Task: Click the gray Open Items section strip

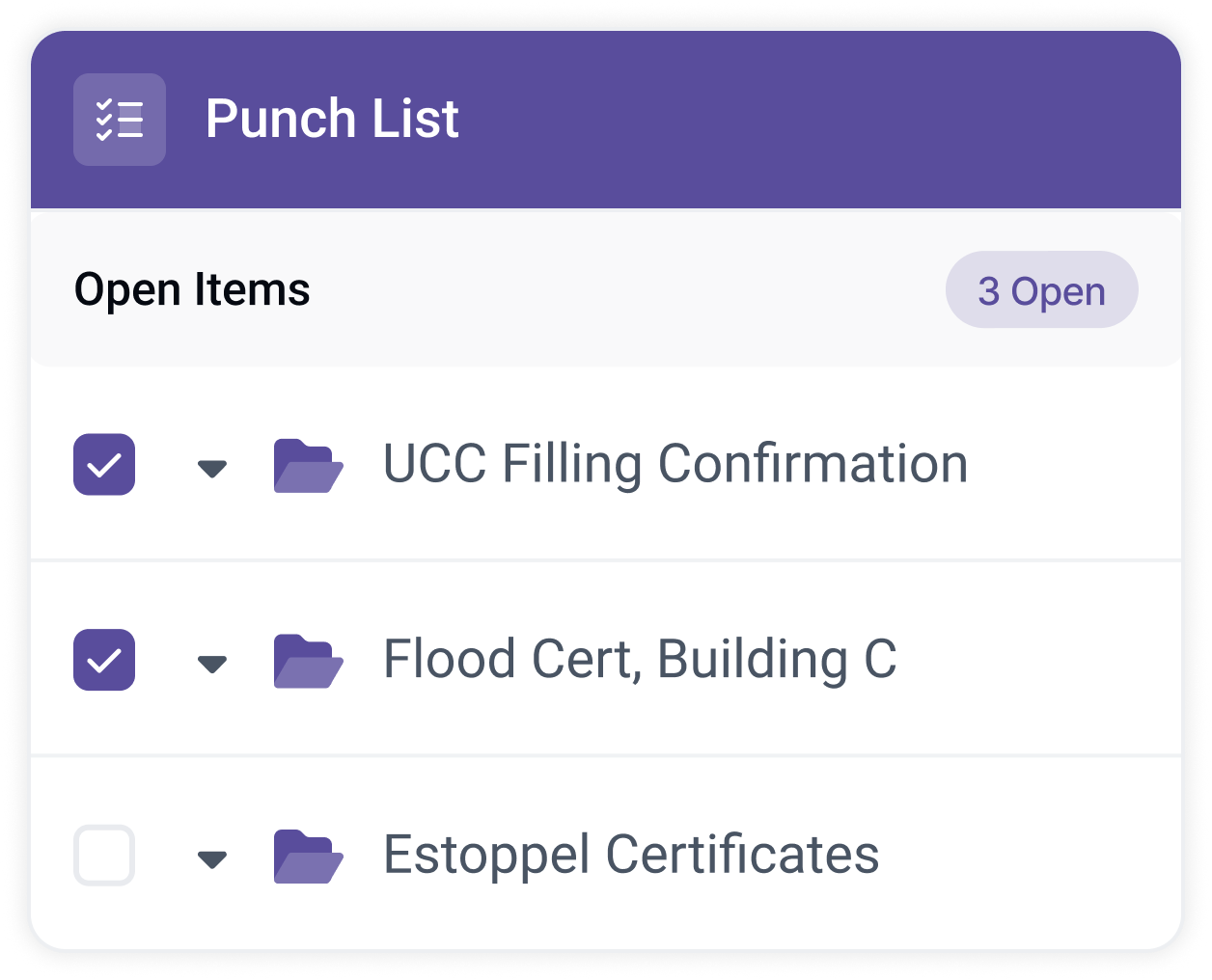Action: 606,289
